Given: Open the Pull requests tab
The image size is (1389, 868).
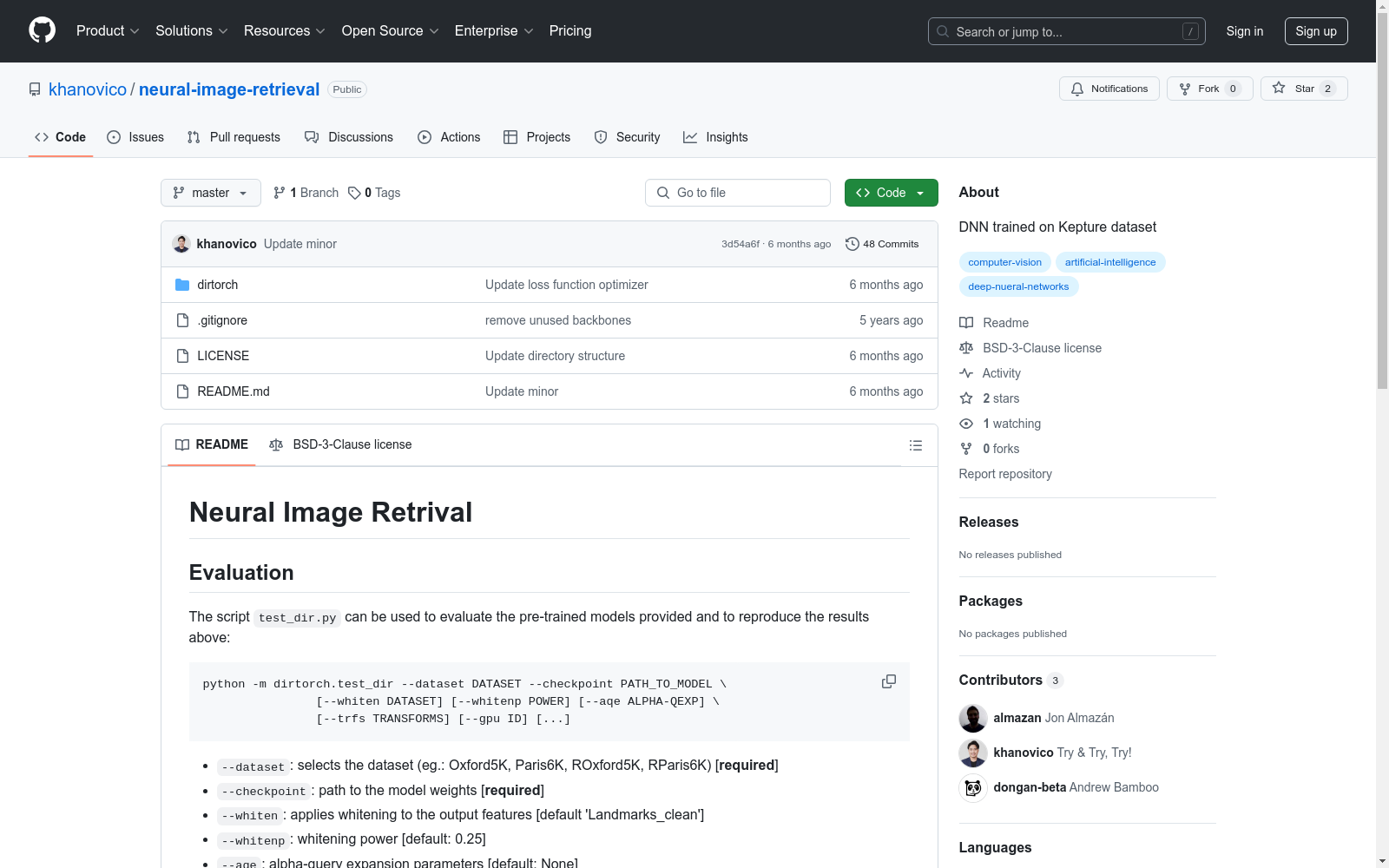Looking at the screenshot, I should (234, 137).
